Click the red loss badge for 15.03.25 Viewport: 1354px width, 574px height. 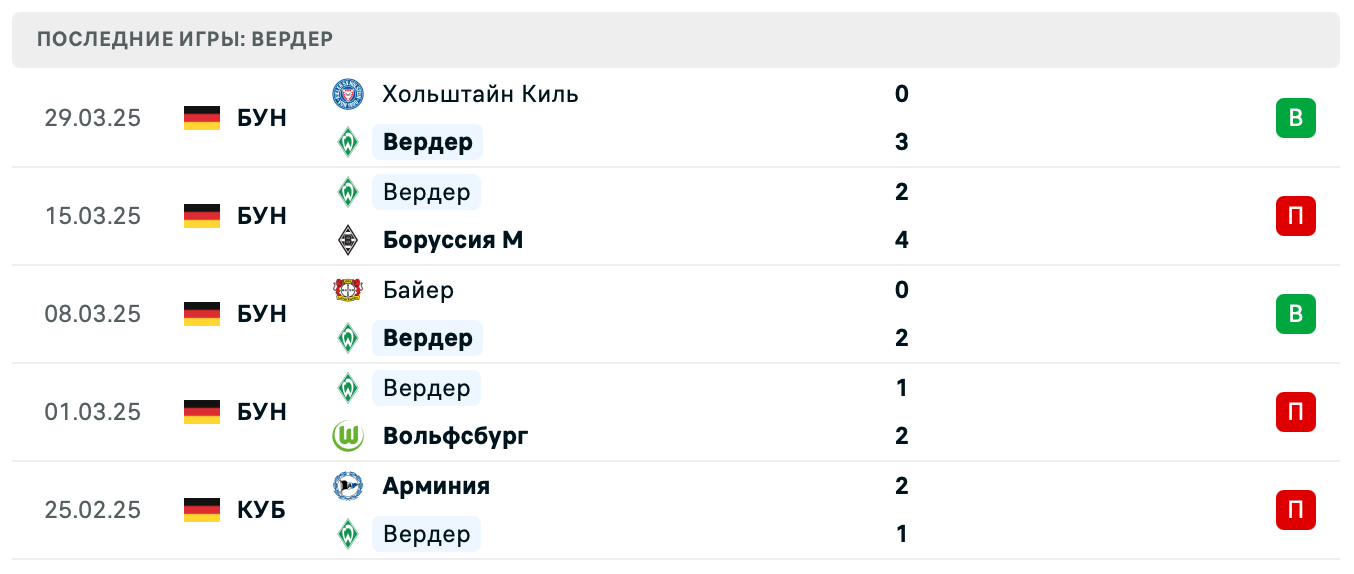point(1295,216)
